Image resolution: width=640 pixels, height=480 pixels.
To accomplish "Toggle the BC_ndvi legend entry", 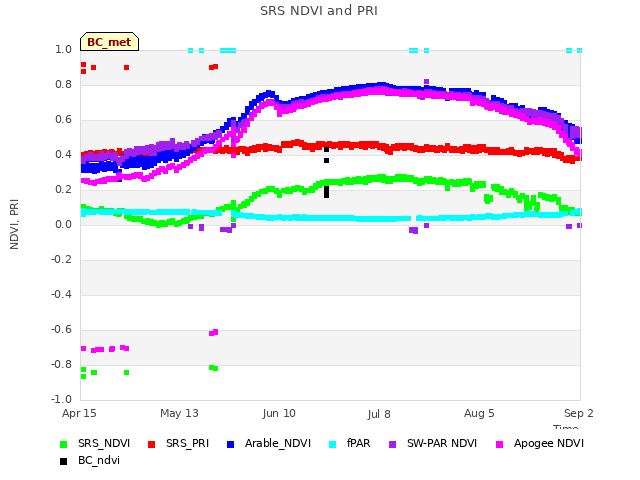I will pyautogui.click(x=90, y=461).
